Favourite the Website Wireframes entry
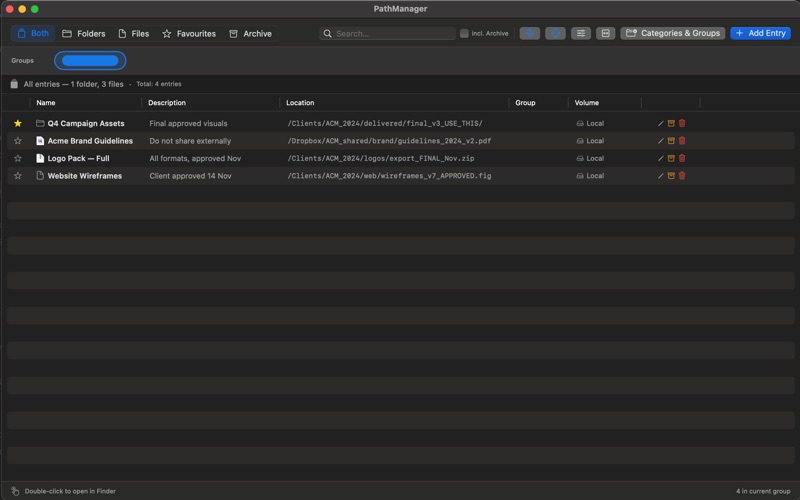Screen dimensions: 800x500 click(18, 176)
